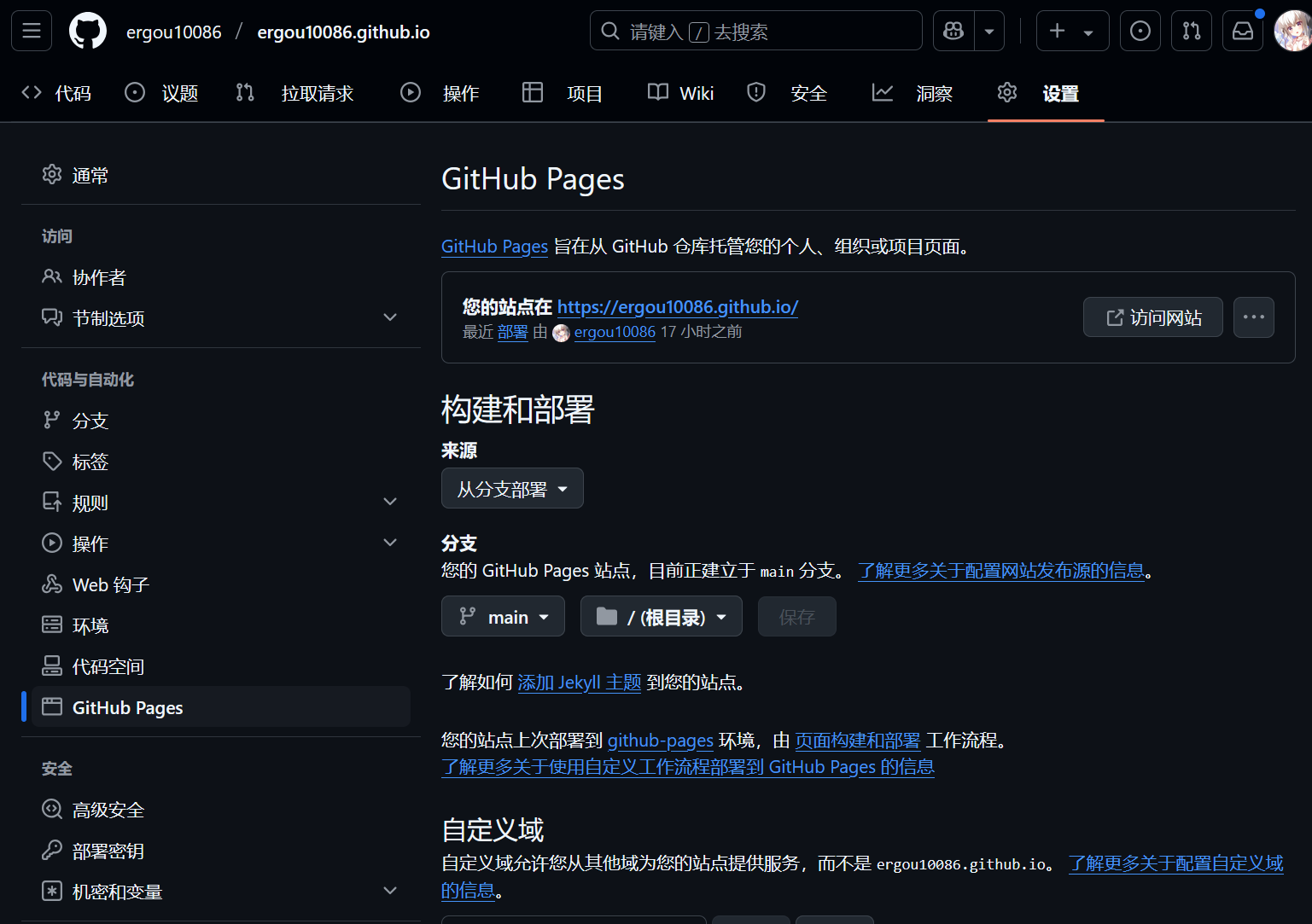Open 通常 general settings
Image resolution: width=1312 pixels, height=924 pixels.
[221, 175]
